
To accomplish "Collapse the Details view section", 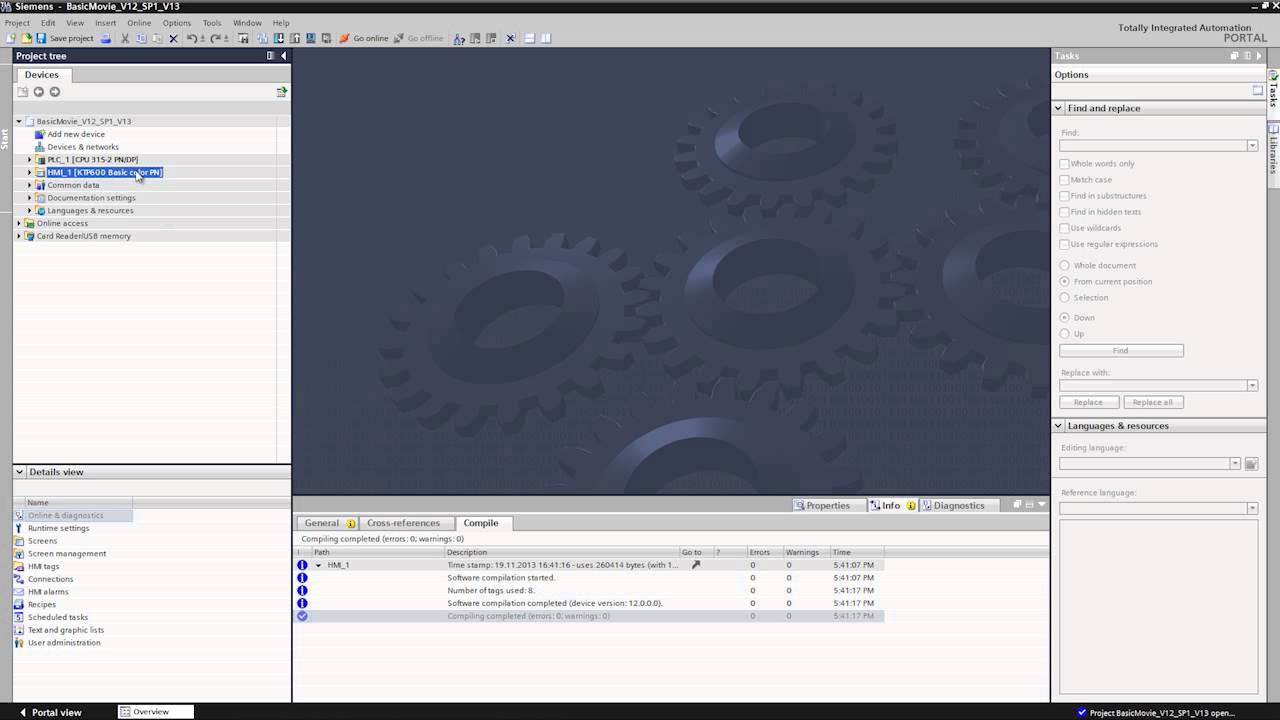I will [19, 472].
